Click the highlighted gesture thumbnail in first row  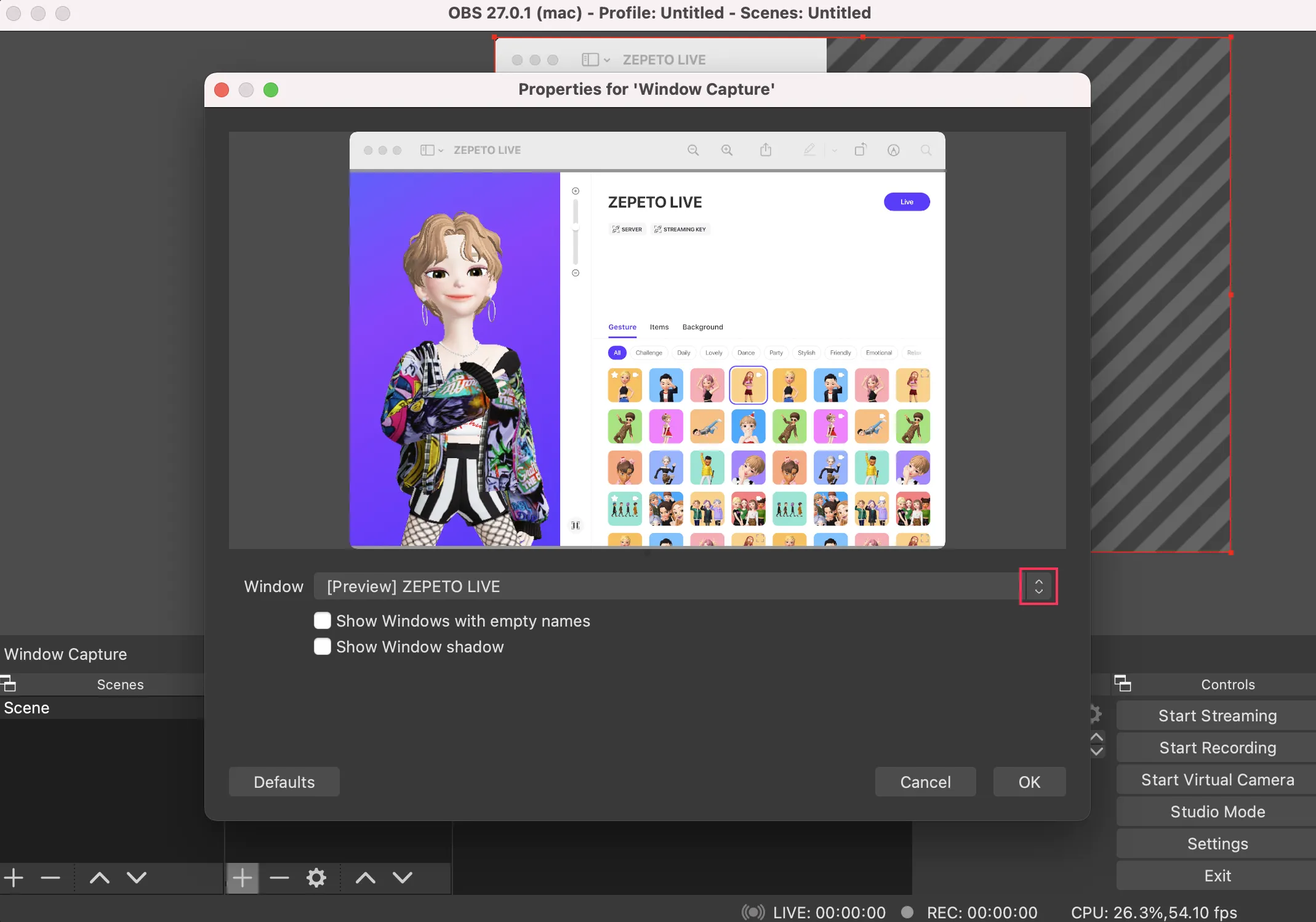click(748, 385)
